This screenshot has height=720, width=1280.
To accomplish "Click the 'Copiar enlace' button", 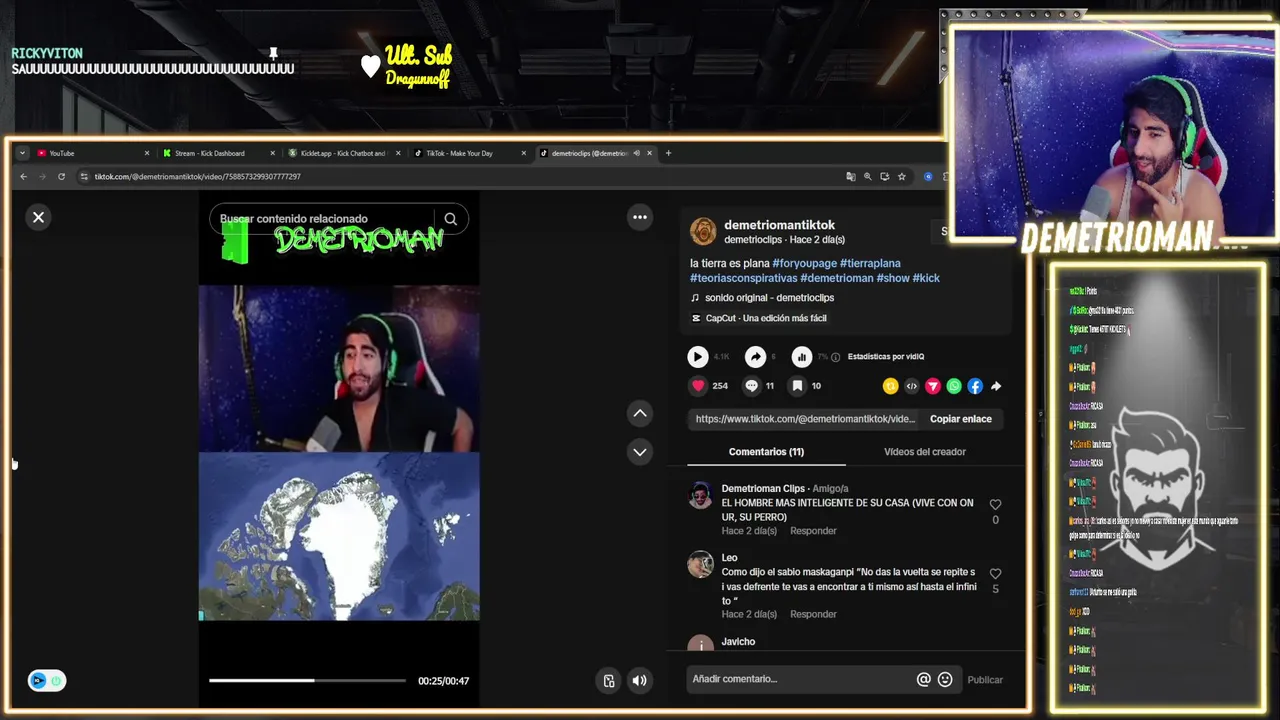I will 961,419.
